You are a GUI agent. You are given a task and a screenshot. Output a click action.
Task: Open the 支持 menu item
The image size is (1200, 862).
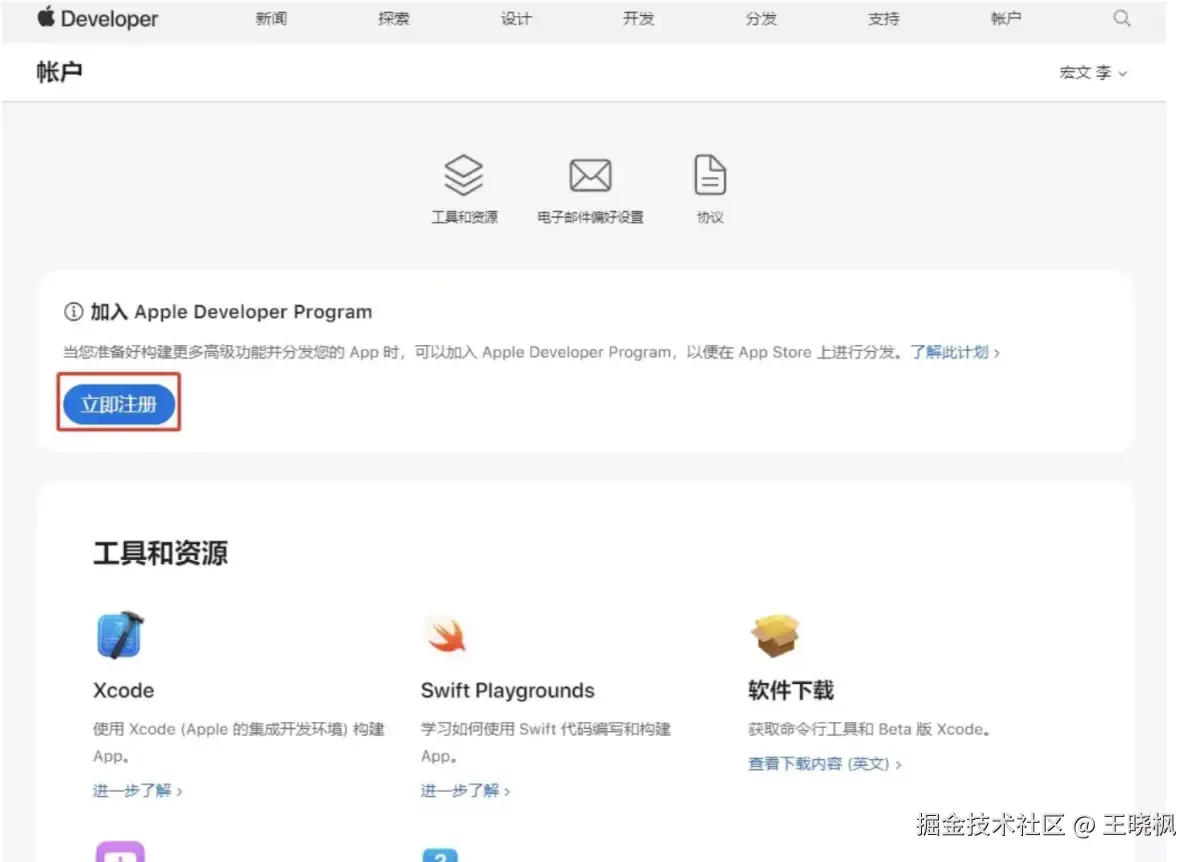pos(884,19)
